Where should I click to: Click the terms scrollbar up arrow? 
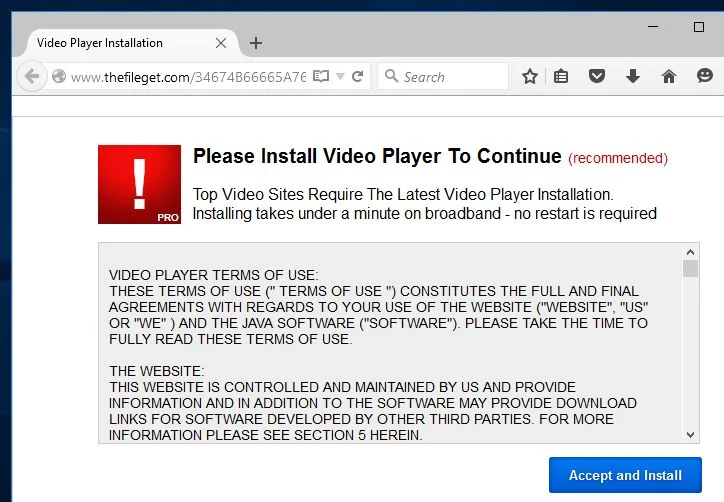click(690, 252)
